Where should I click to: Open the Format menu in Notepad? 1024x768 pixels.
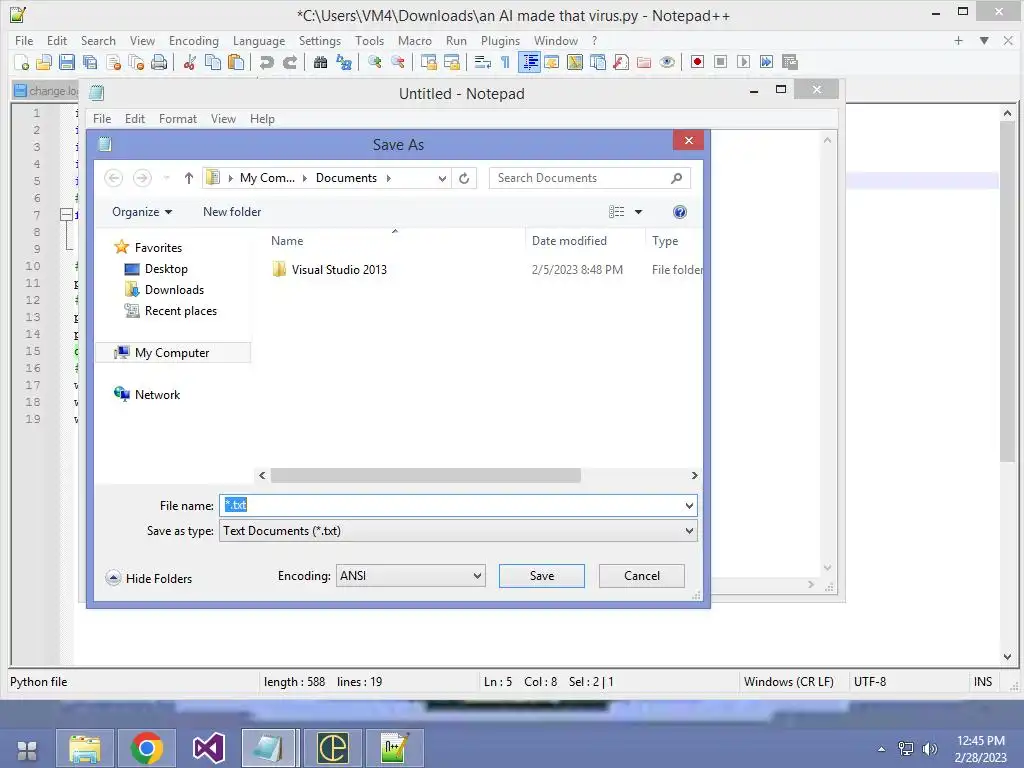178,119
